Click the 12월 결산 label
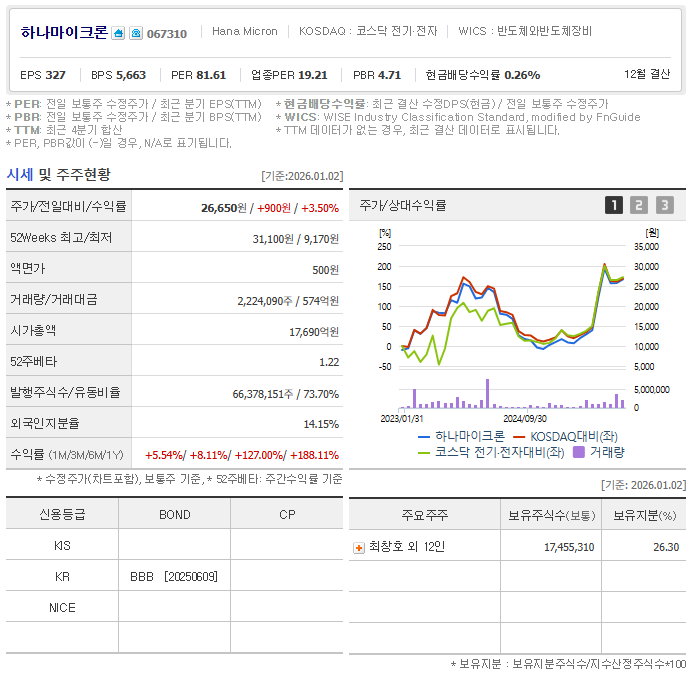692x684 pixels. point(647,74)
